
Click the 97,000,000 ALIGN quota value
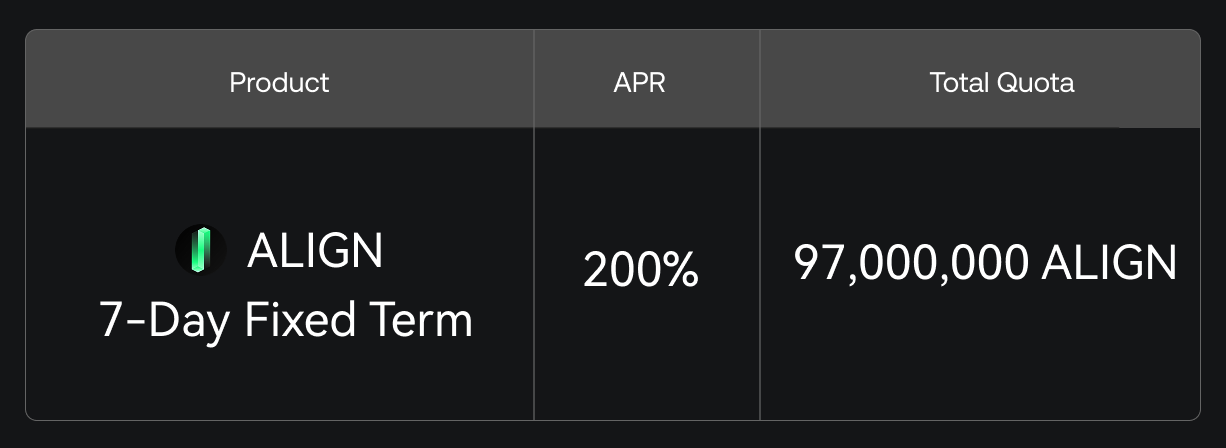click(x=985, y=263)
